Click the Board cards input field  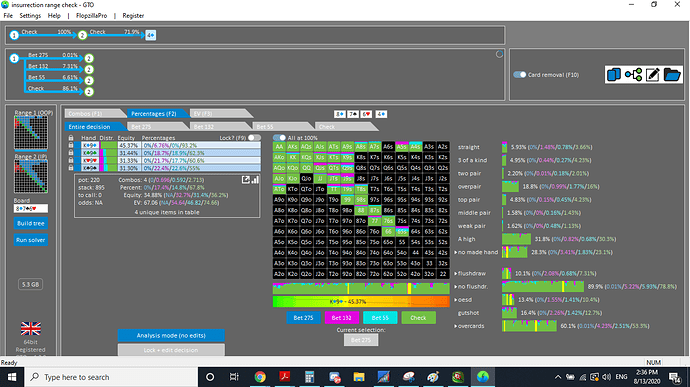[x=31, y=208]
